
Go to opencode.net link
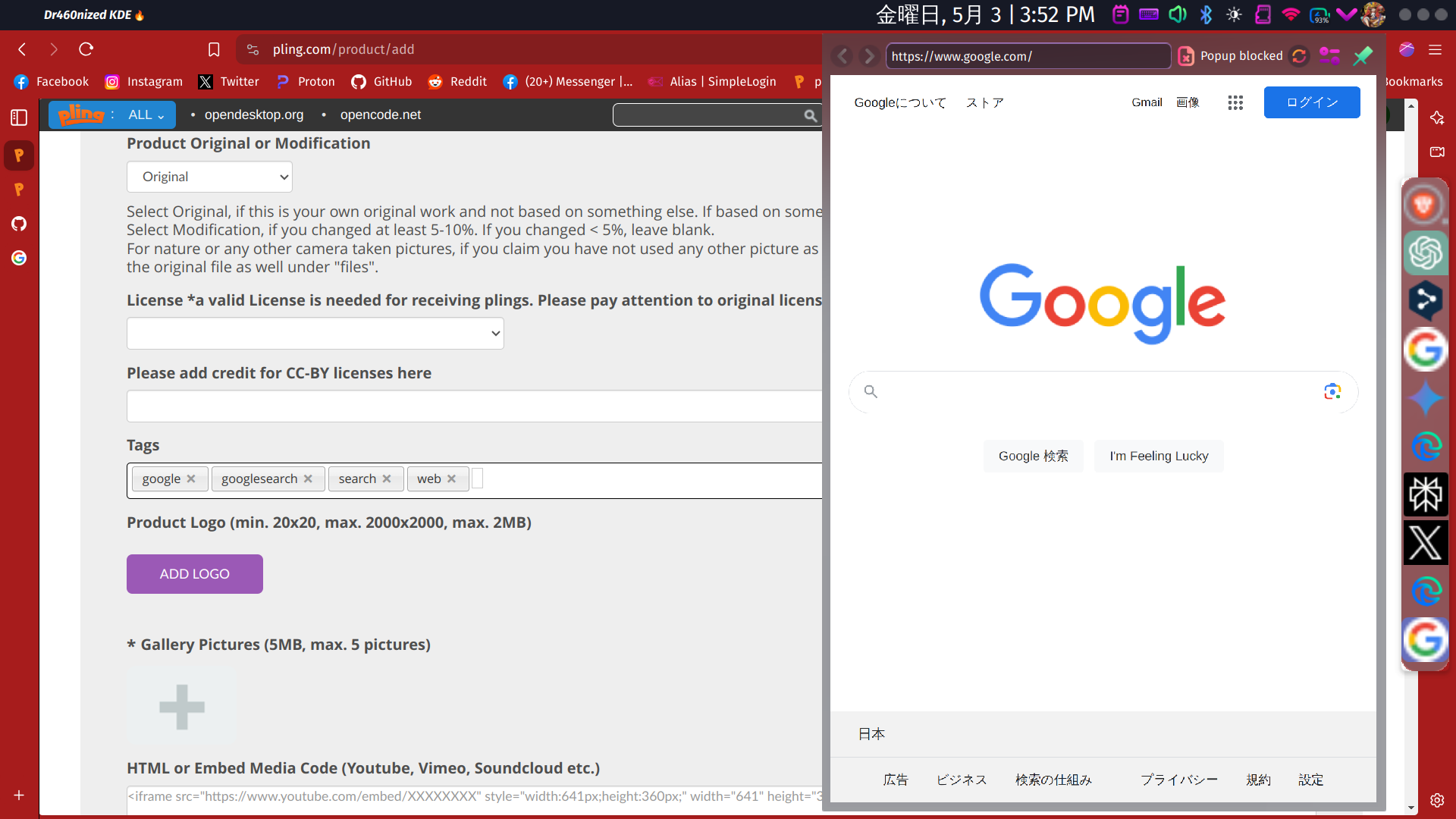(381, 115)
